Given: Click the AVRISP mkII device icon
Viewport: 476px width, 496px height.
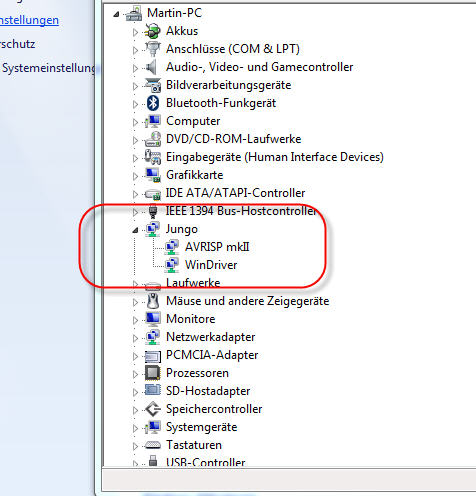Looking at the screenshot, I should [172, 247].
